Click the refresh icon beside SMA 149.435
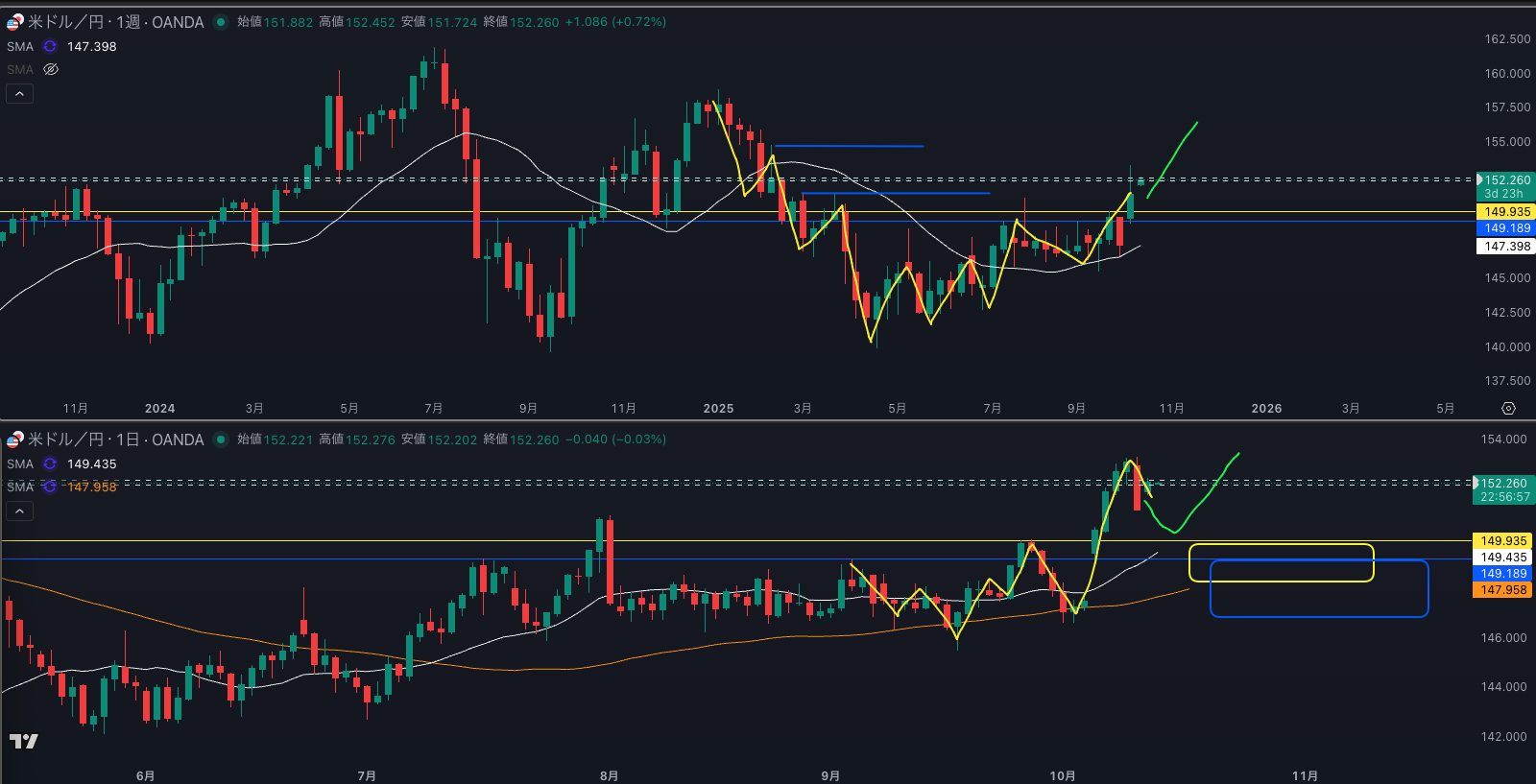 [50, 463]
